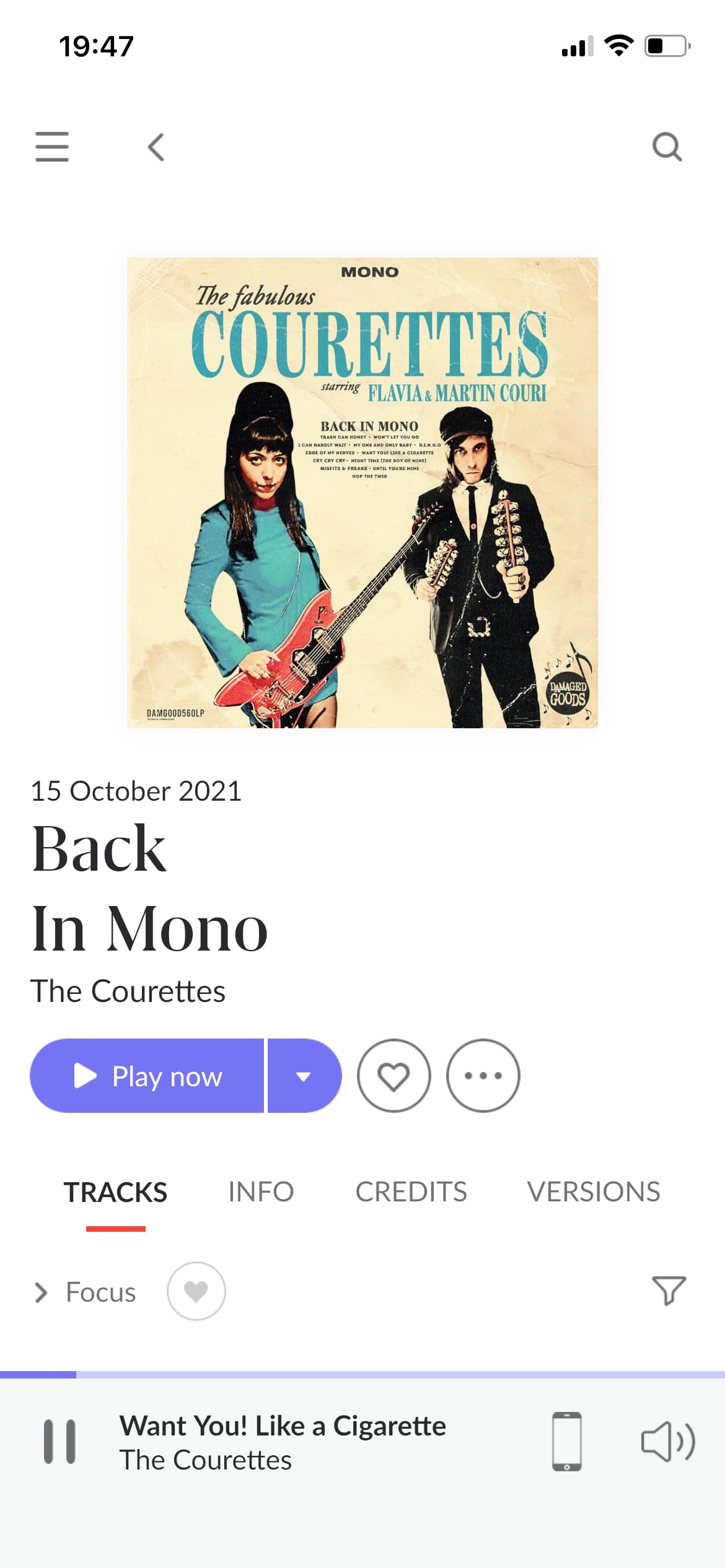This screenshot has width=725, height=1568.
Task: Switch to the INFO tab
Action: click(261, 1192)
